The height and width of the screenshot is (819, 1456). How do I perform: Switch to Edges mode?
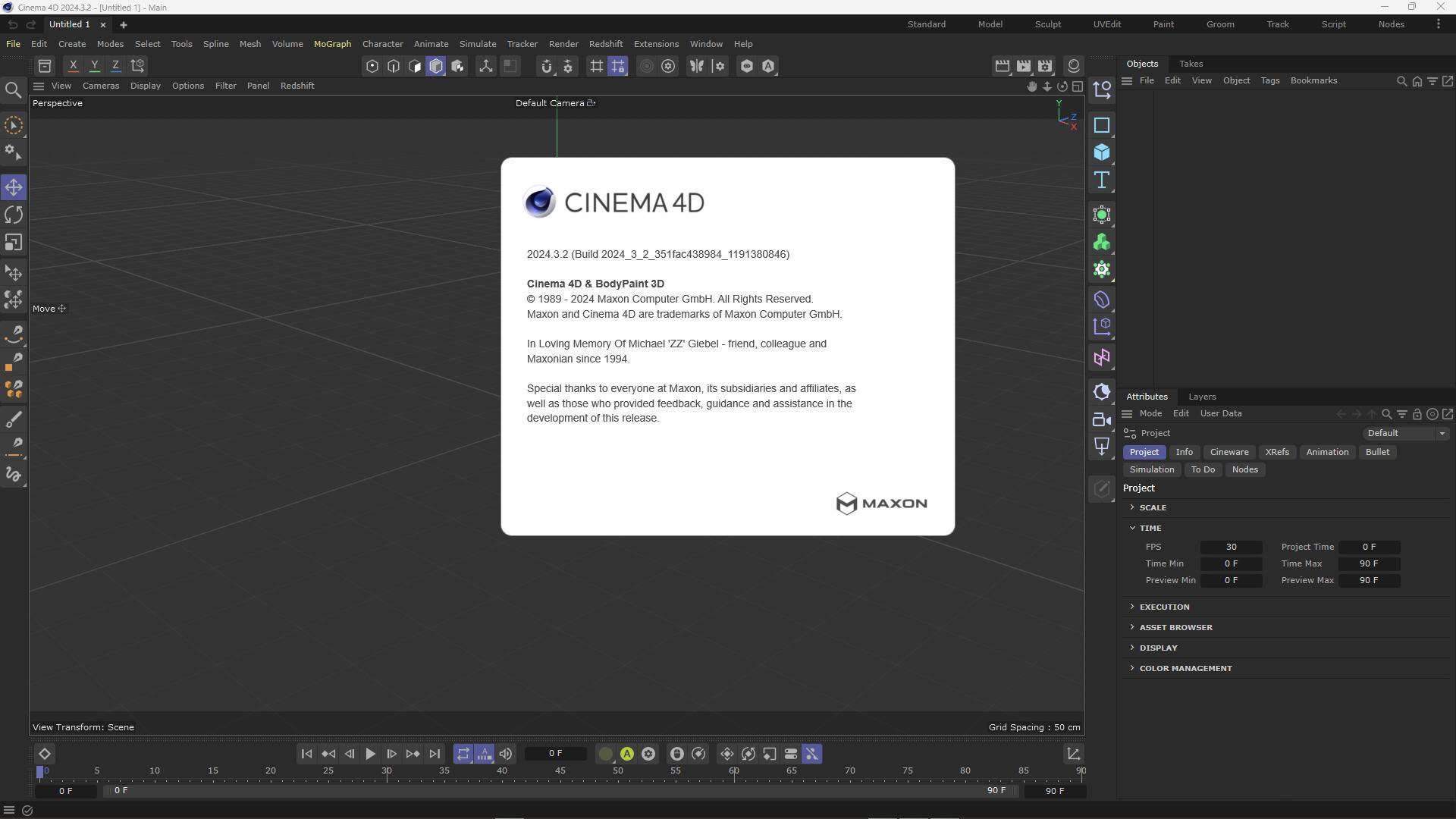[x=394, y=66]
